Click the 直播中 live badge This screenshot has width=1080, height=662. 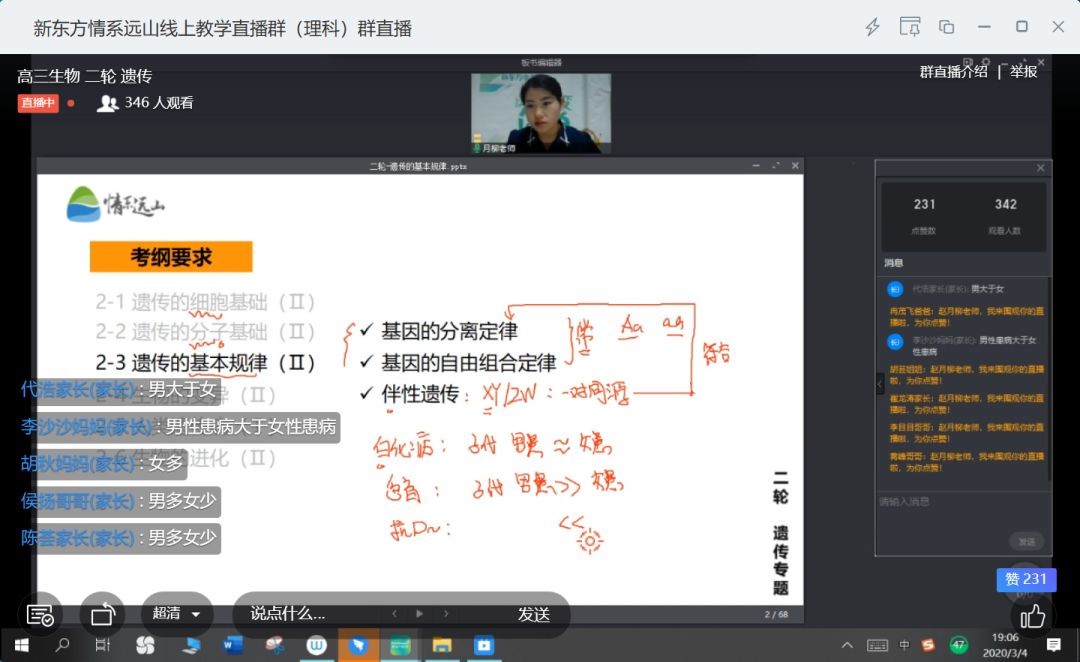tap(38, 103)
